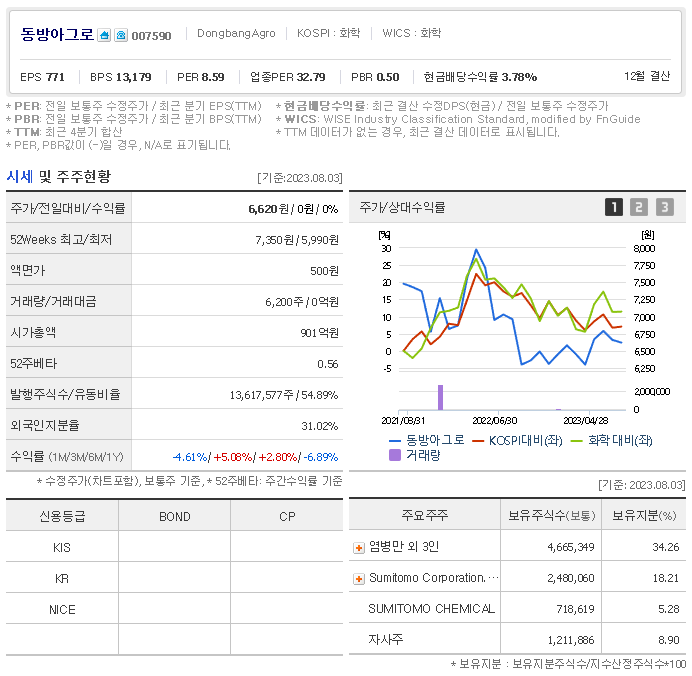Click the purple volume bar in the chart
692x676 pixels.
(x=440, y=398)
